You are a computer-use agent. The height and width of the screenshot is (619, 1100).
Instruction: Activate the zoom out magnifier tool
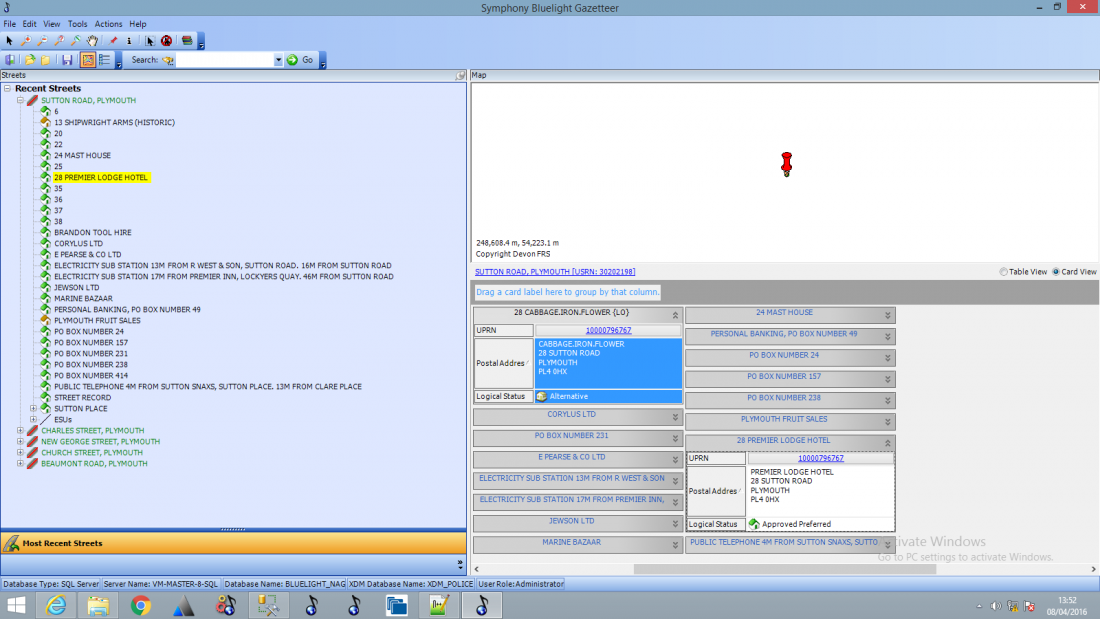(43, 41)
